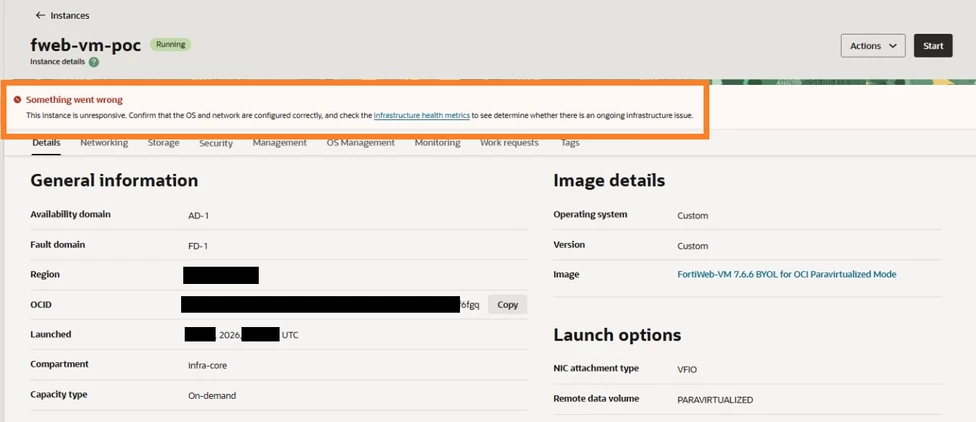Viewport: 976px width, 422px height.
Task: Open the Actions dropdown menu
Action: (873, 45)
